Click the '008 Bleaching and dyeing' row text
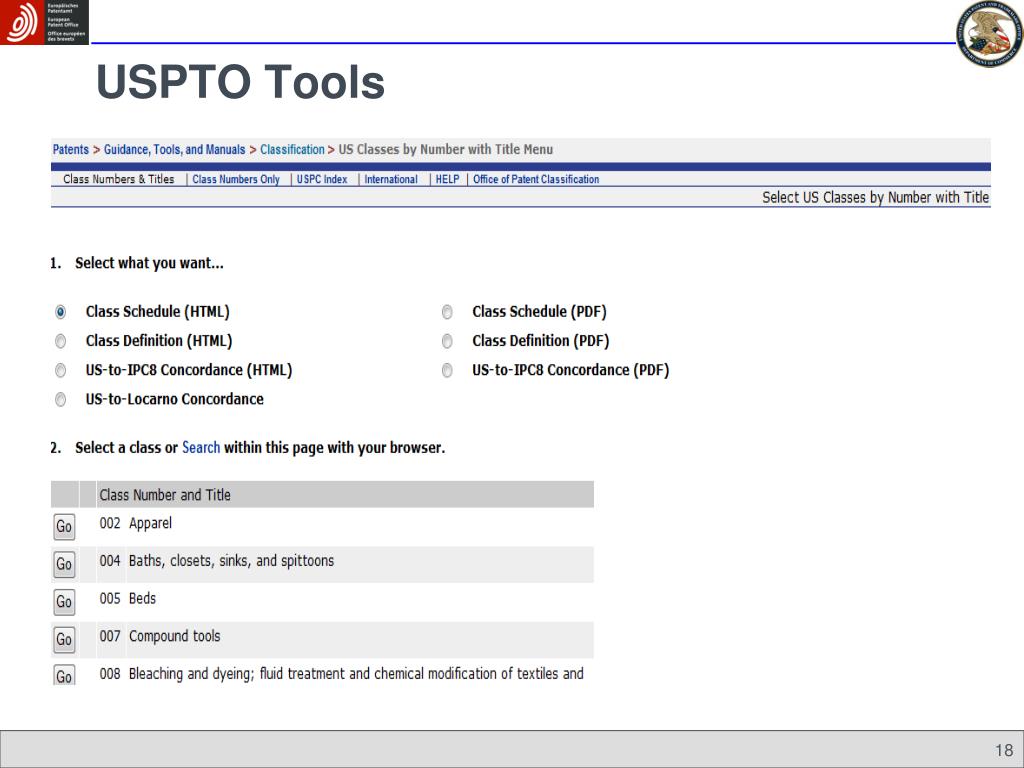Screen dimensions: 1024x768 click(x=342, y=674)
